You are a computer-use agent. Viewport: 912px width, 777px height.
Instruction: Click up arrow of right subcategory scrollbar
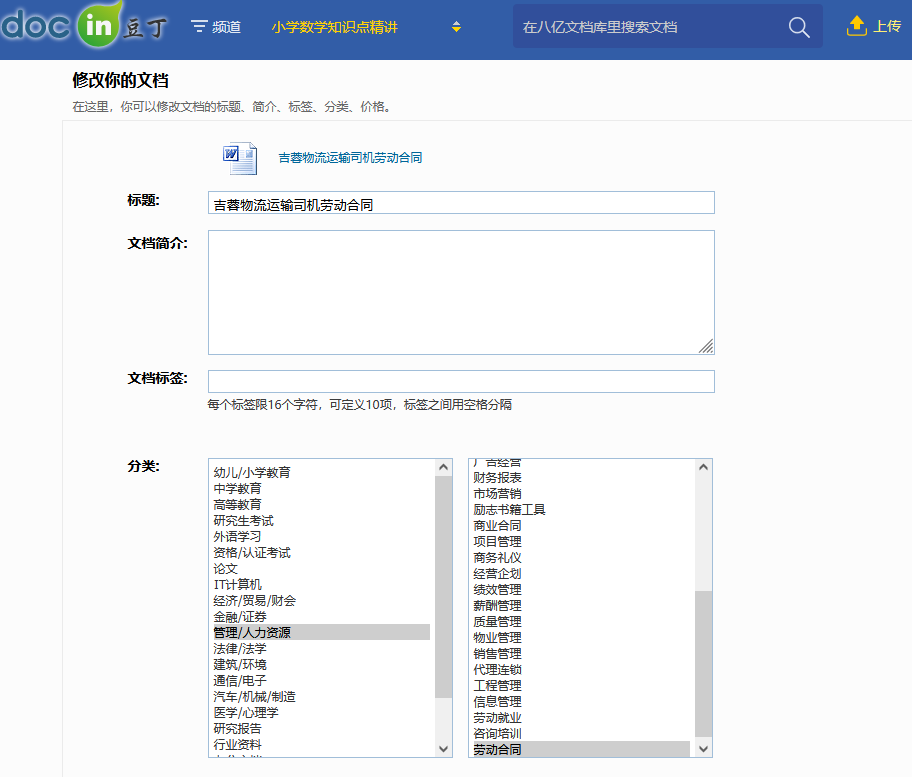[704, 467]
